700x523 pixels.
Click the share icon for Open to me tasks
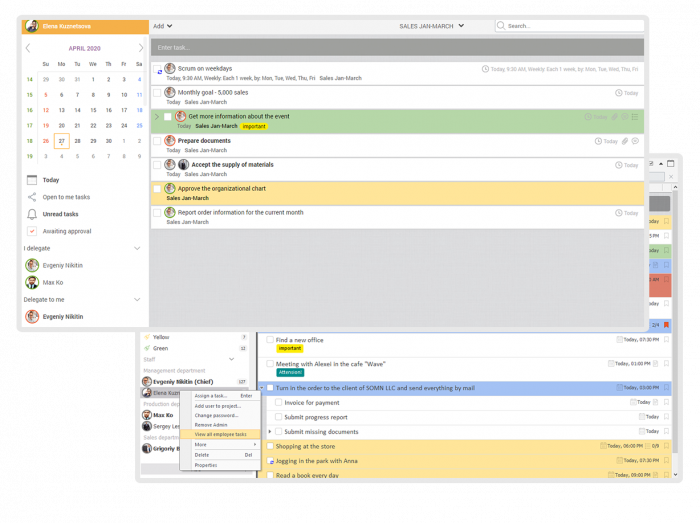(32, 197)
